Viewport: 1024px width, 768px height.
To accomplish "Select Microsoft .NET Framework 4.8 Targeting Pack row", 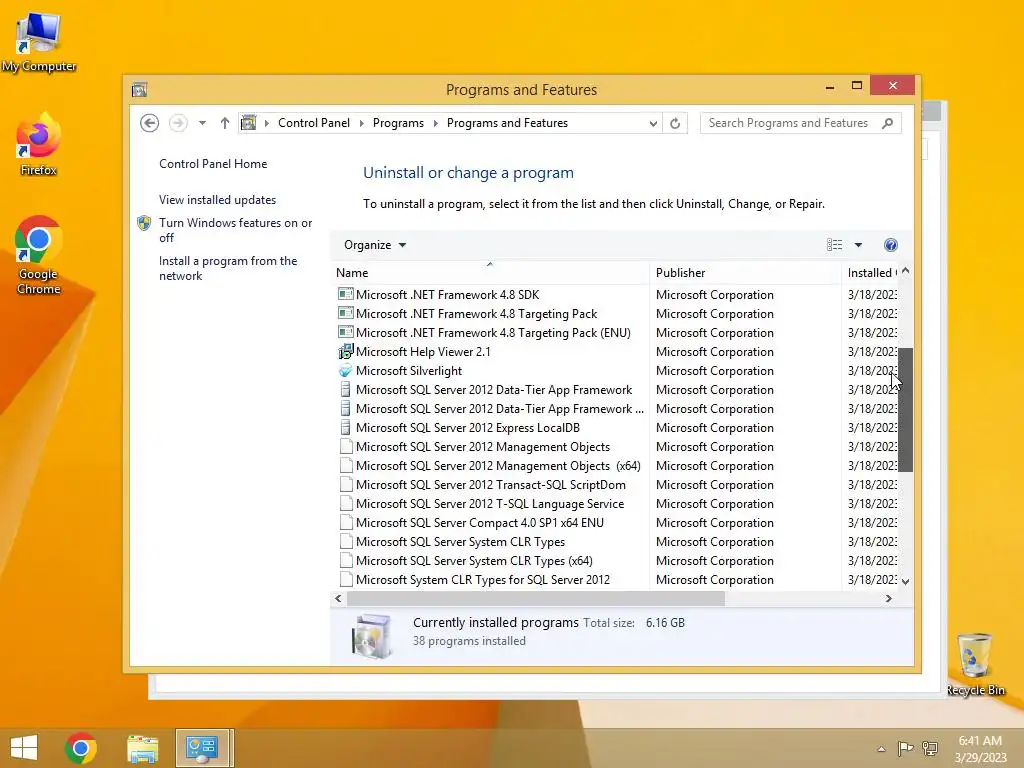I will [616, 313].
